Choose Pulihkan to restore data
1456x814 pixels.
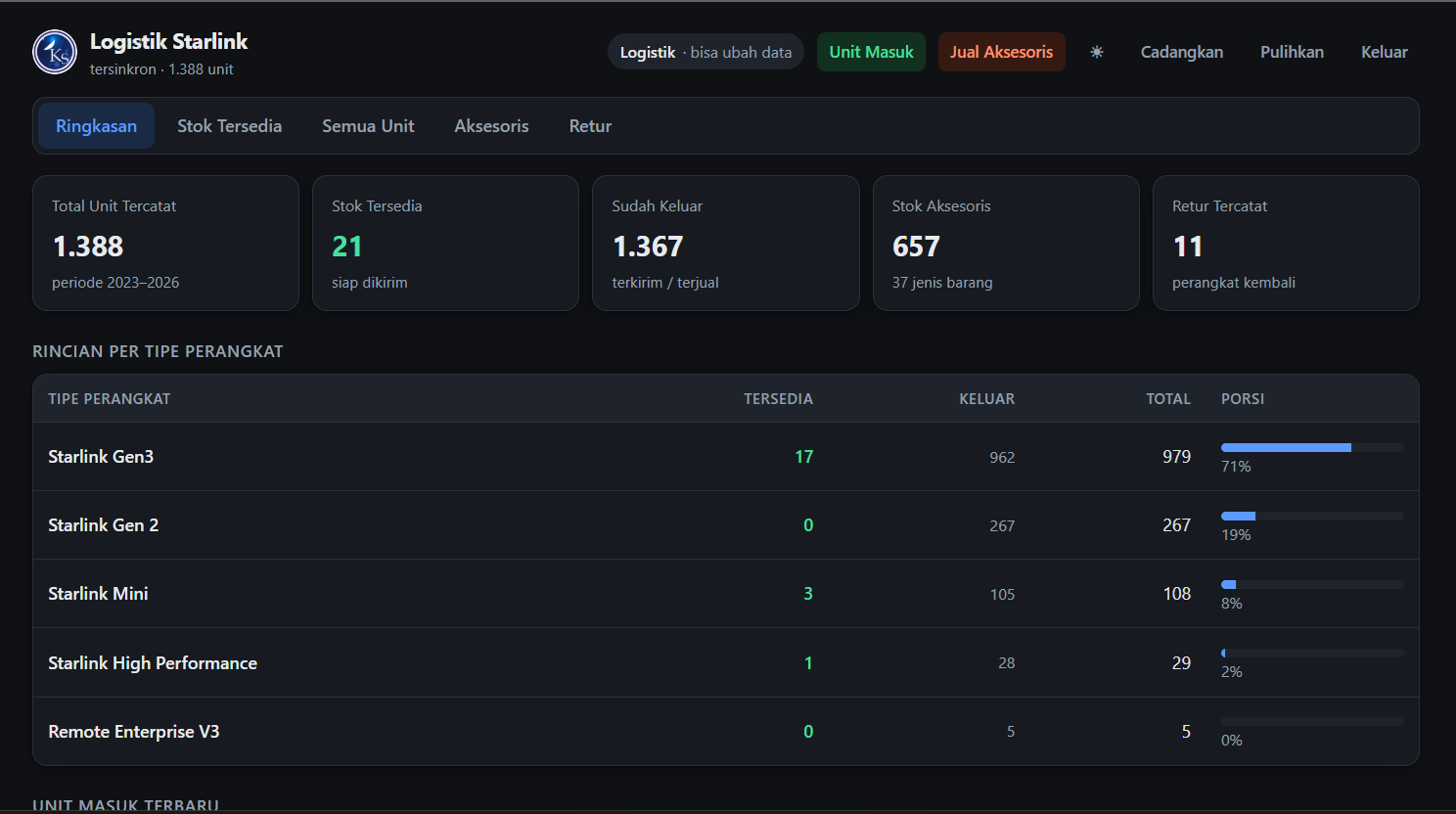coord(1292,52)
